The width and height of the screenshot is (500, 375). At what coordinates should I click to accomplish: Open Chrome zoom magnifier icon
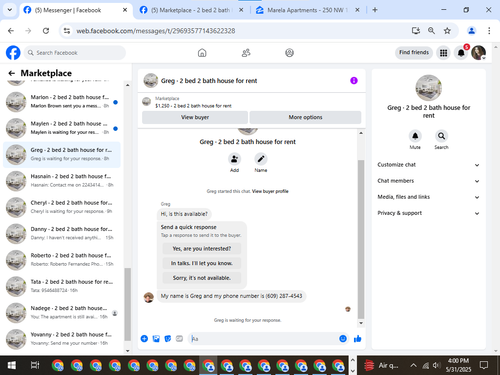431,31
